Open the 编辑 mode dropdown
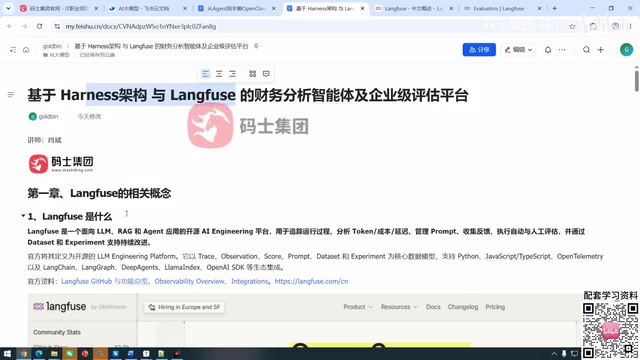 click(x=518, y=49)
